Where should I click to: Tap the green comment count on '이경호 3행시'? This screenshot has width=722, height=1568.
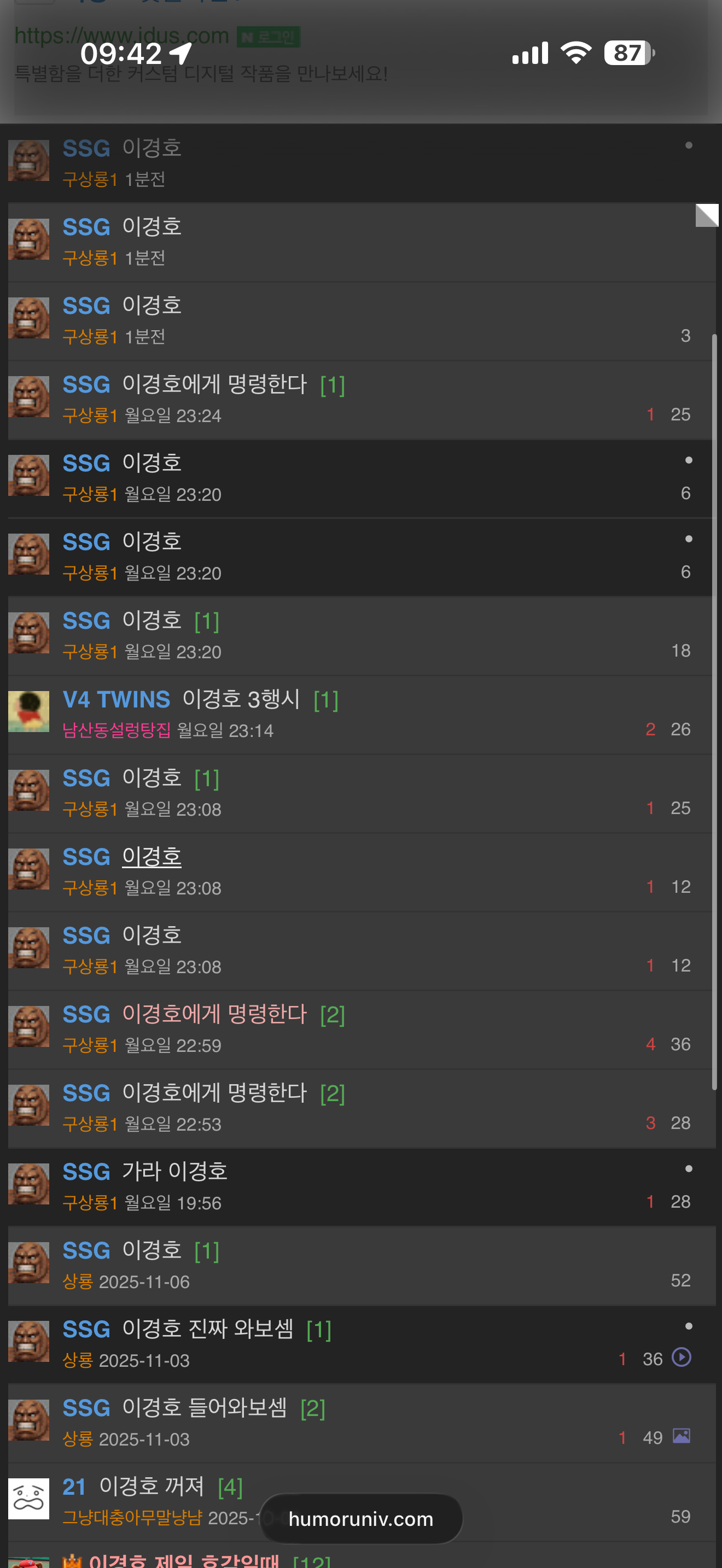point(325,700)
